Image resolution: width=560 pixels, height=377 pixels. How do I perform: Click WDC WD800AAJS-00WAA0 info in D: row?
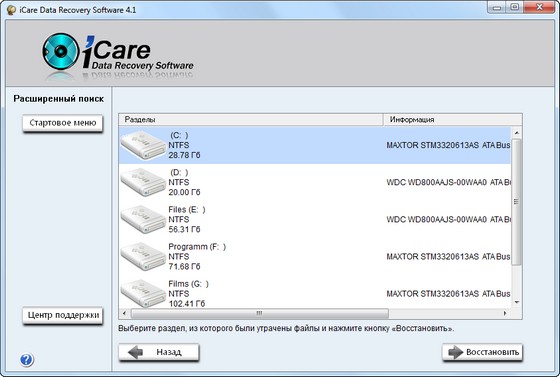point(449,182)
